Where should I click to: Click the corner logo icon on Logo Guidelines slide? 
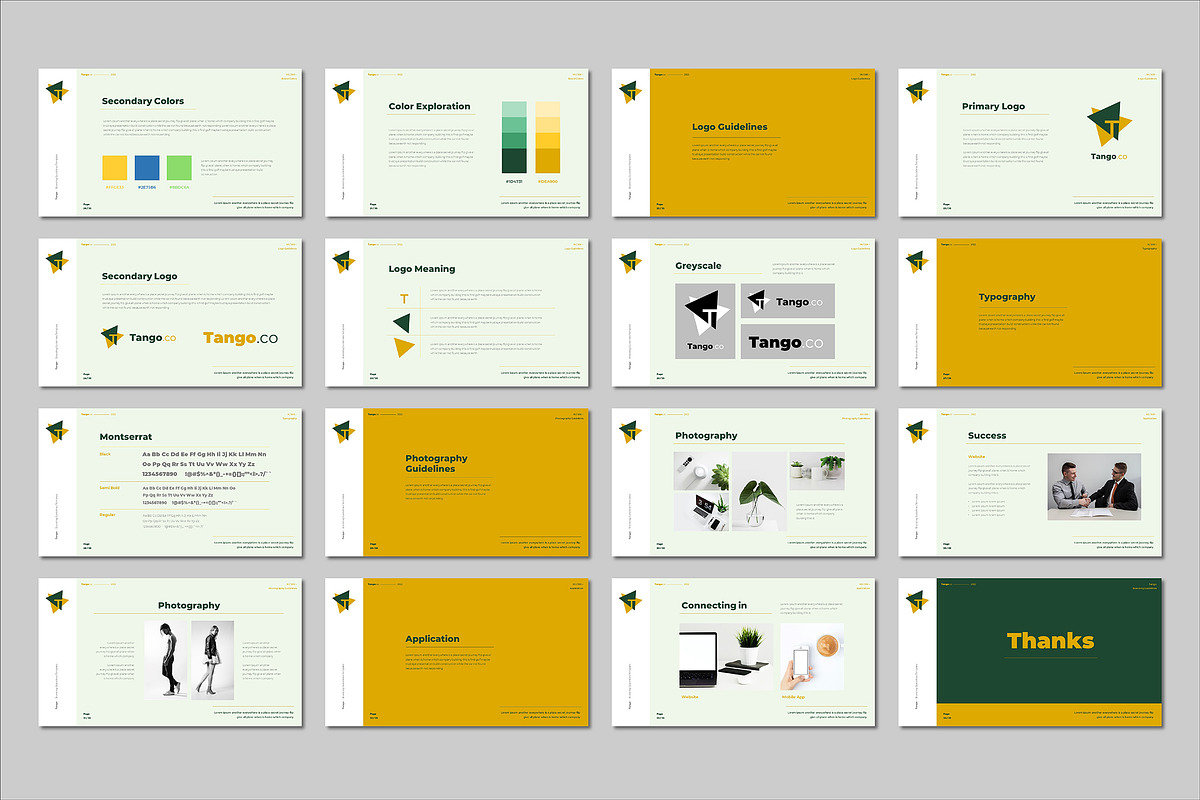(x=631, y=92)
